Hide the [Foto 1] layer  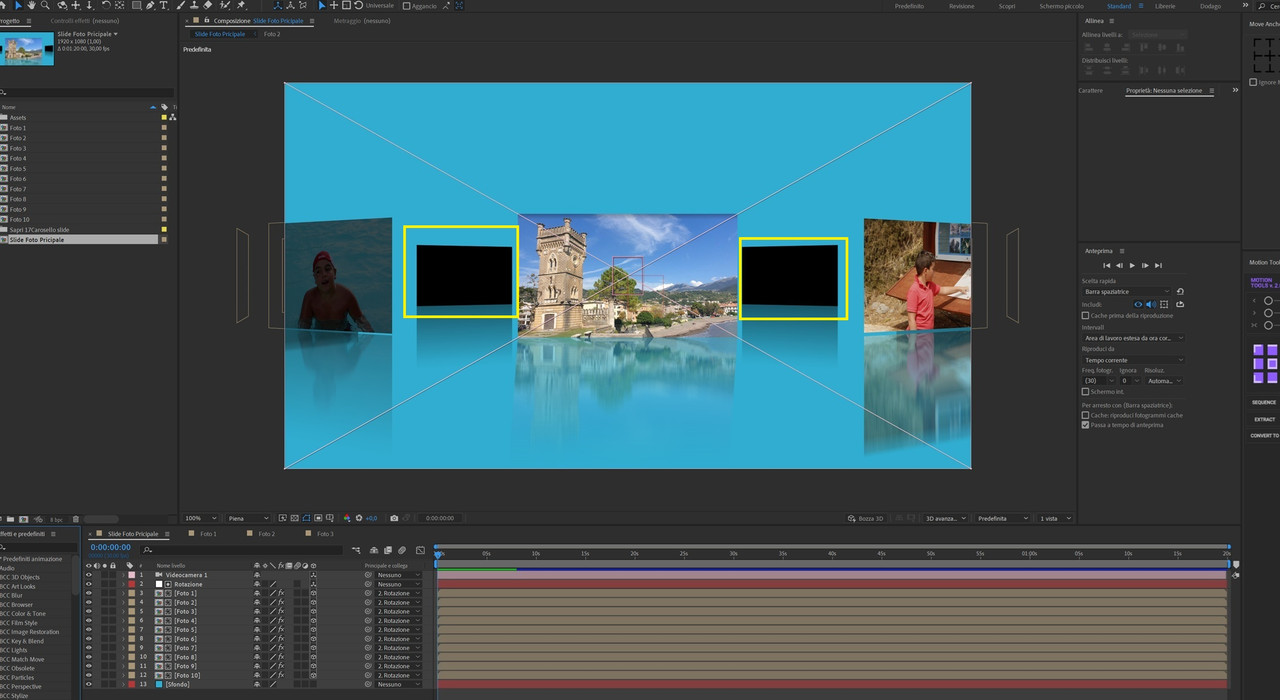tap(89, 593)
